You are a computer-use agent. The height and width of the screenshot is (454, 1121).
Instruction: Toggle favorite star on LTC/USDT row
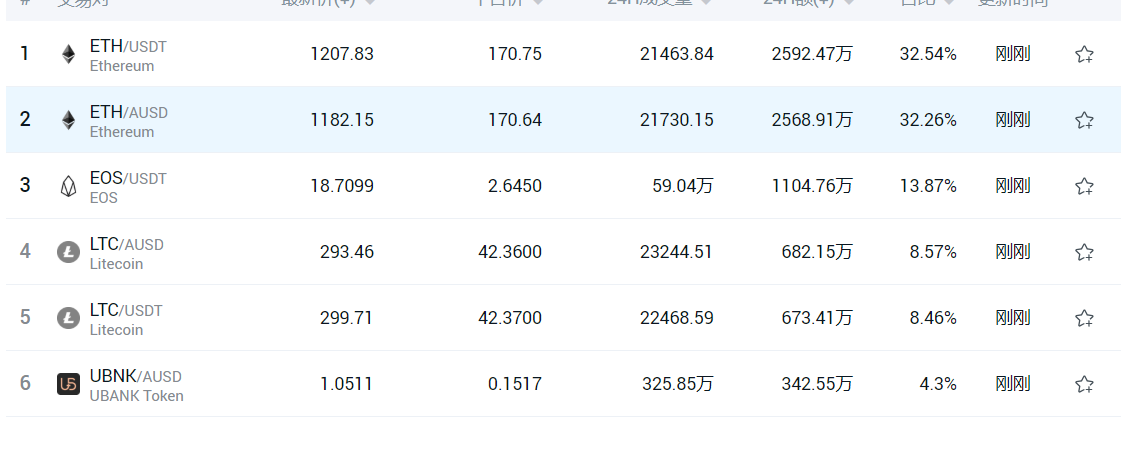pos(1084,318)
